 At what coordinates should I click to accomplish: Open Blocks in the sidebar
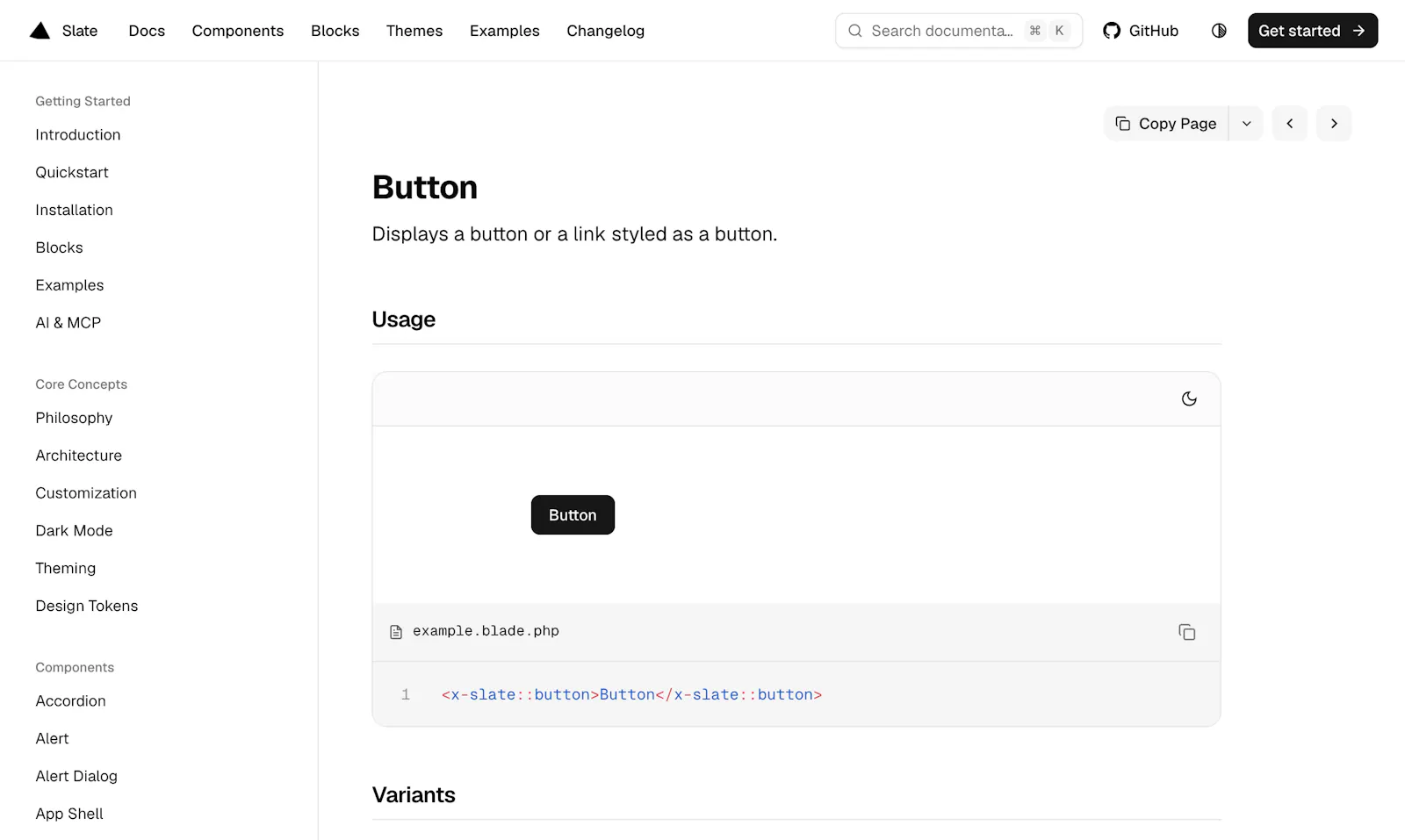(x=60, y=248)
